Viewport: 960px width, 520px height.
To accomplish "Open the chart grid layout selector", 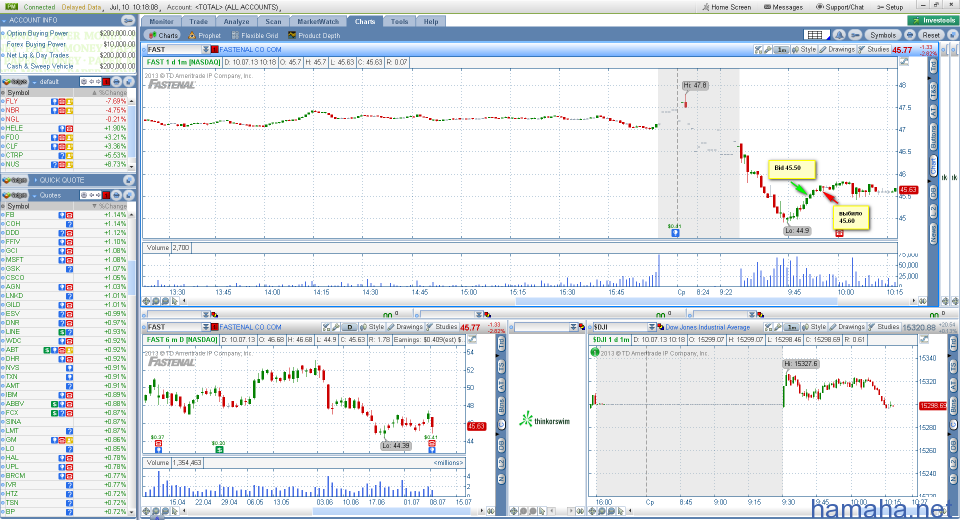I will click(815, 35).
